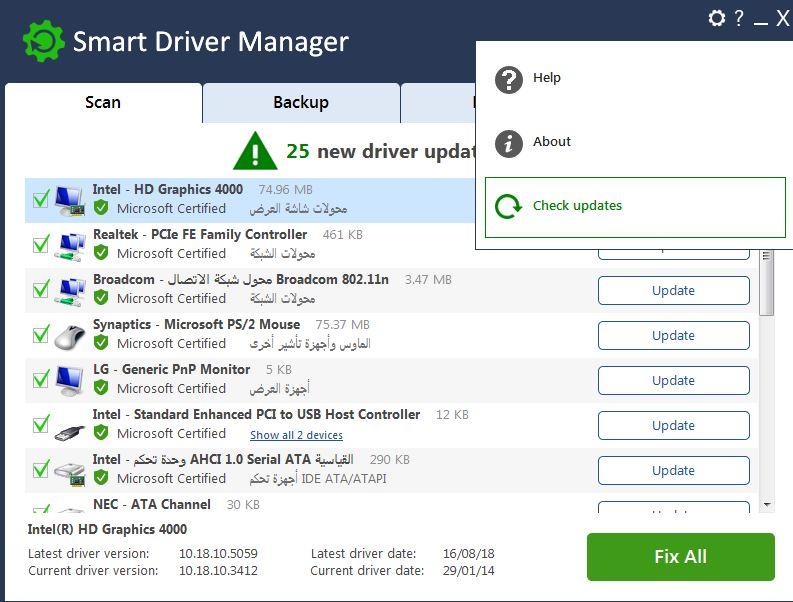Select the NEC - ATA Channel row

tap(390, 504)
